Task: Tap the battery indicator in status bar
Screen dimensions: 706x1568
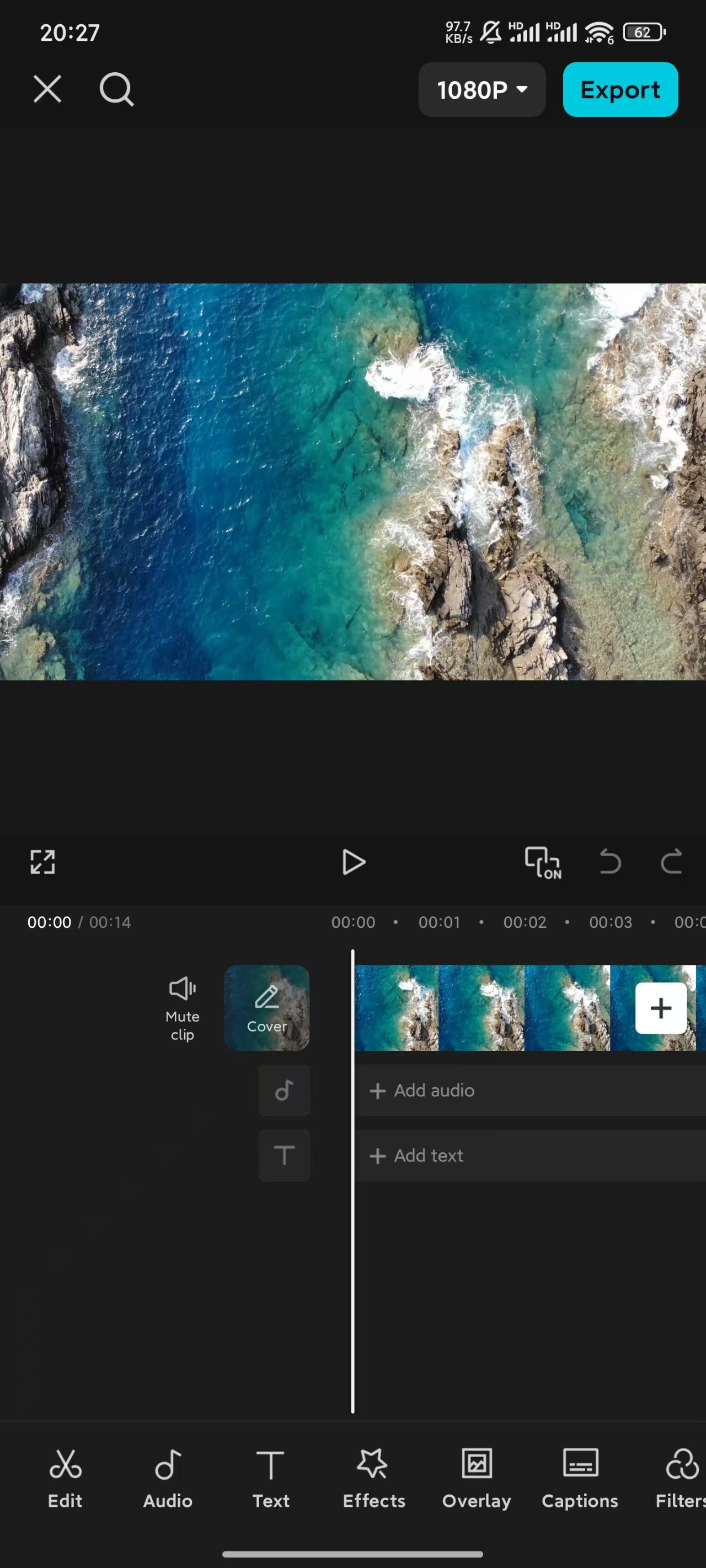Action: 644,33
